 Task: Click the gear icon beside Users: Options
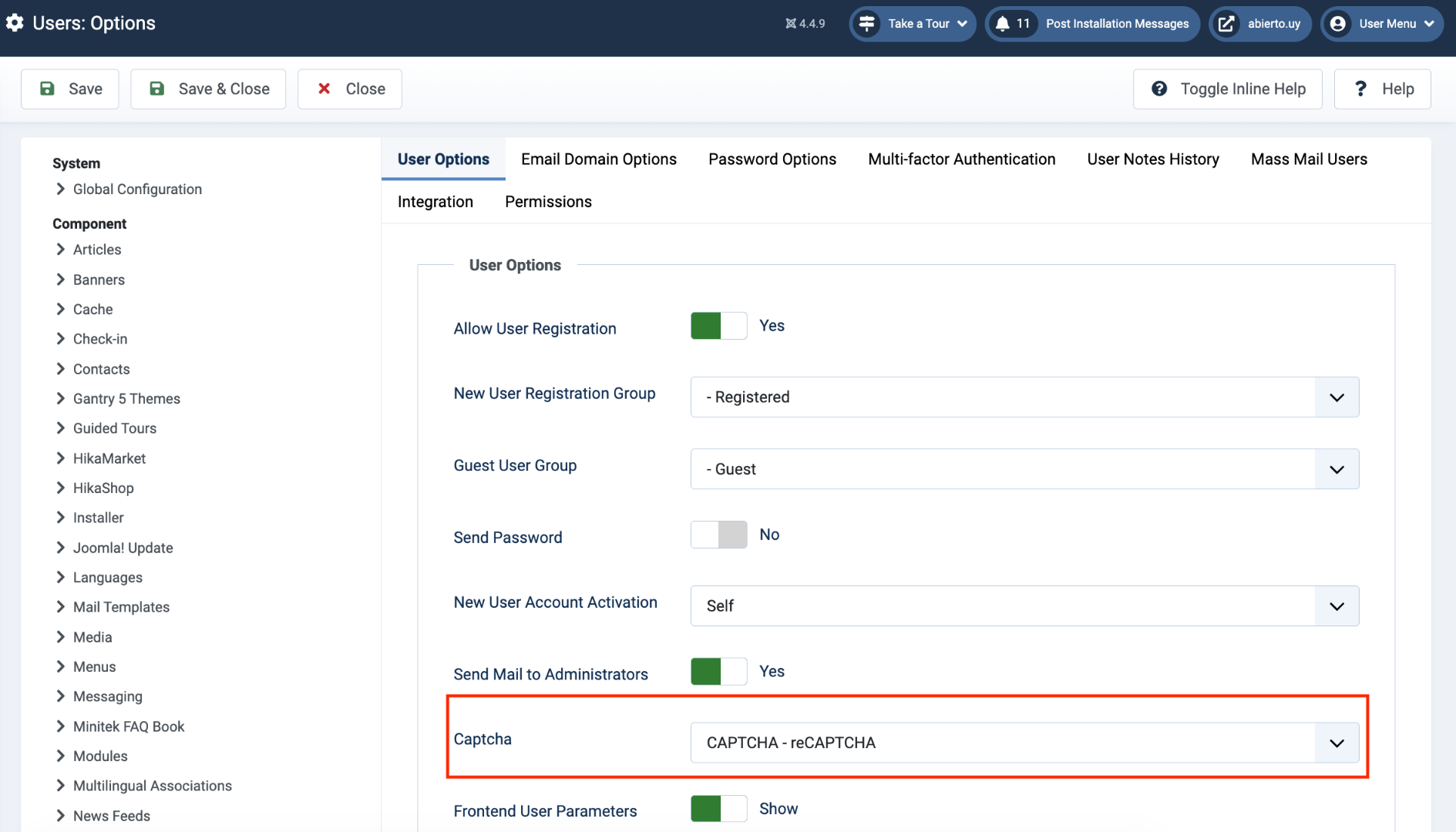[15, 23]
